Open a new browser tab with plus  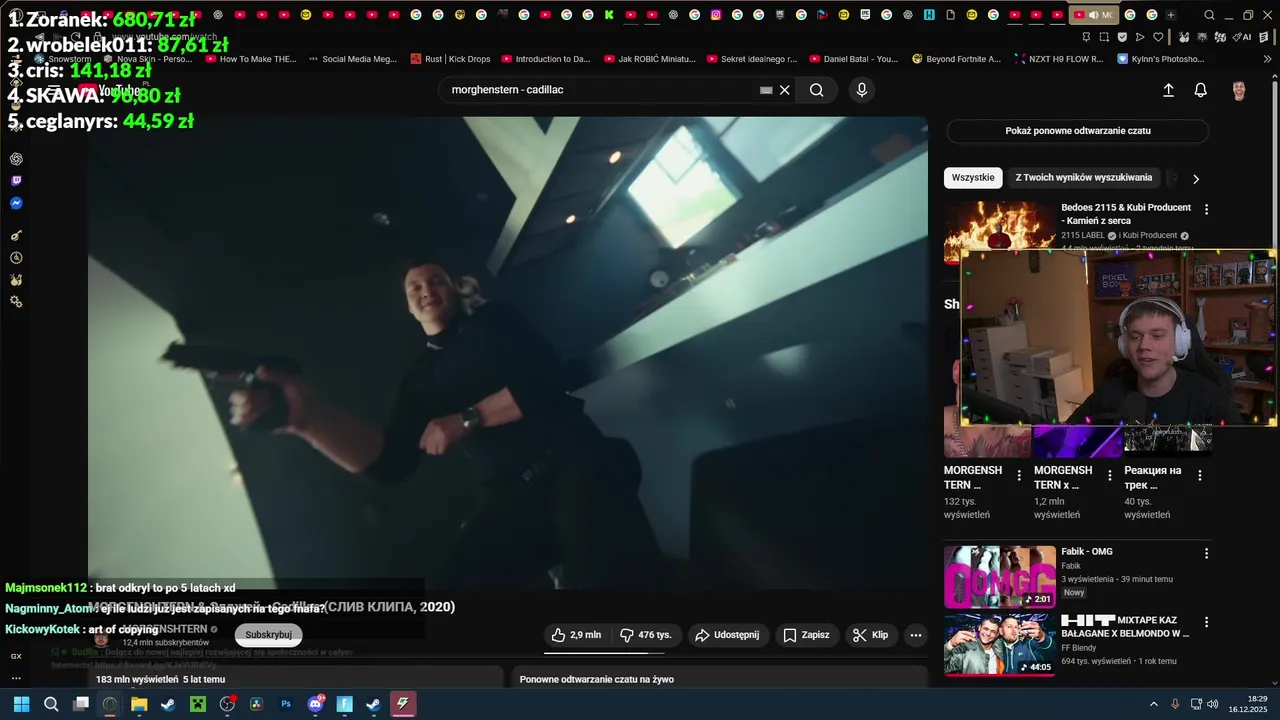(1171, 15)
